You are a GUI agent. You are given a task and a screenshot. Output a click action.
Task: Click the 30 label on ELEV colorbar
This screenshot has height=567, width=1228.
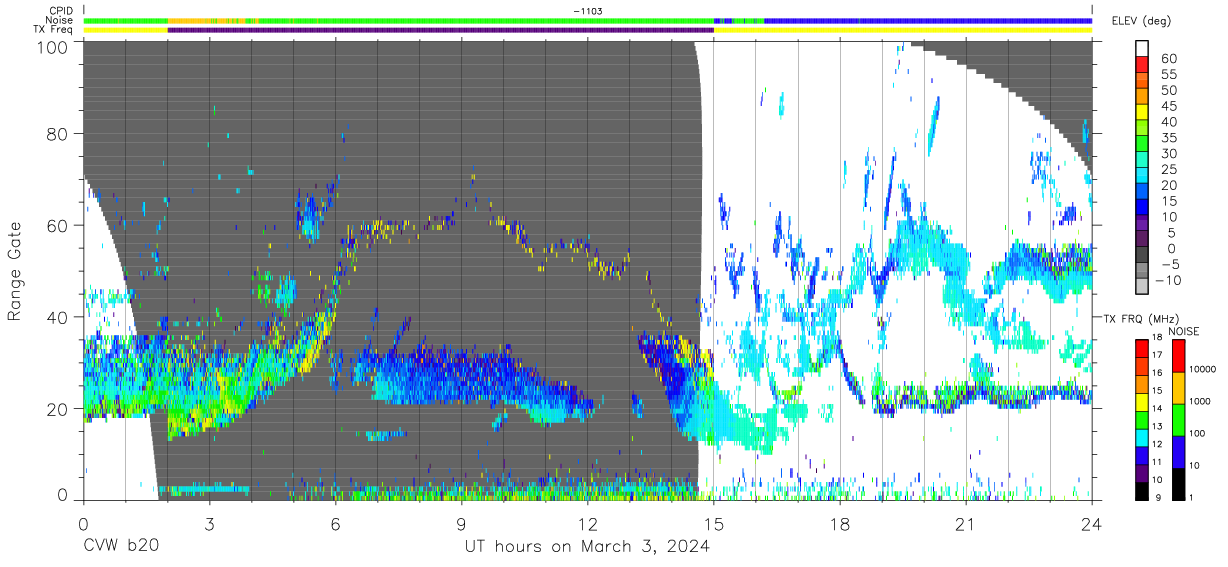tap(1167, 153)
